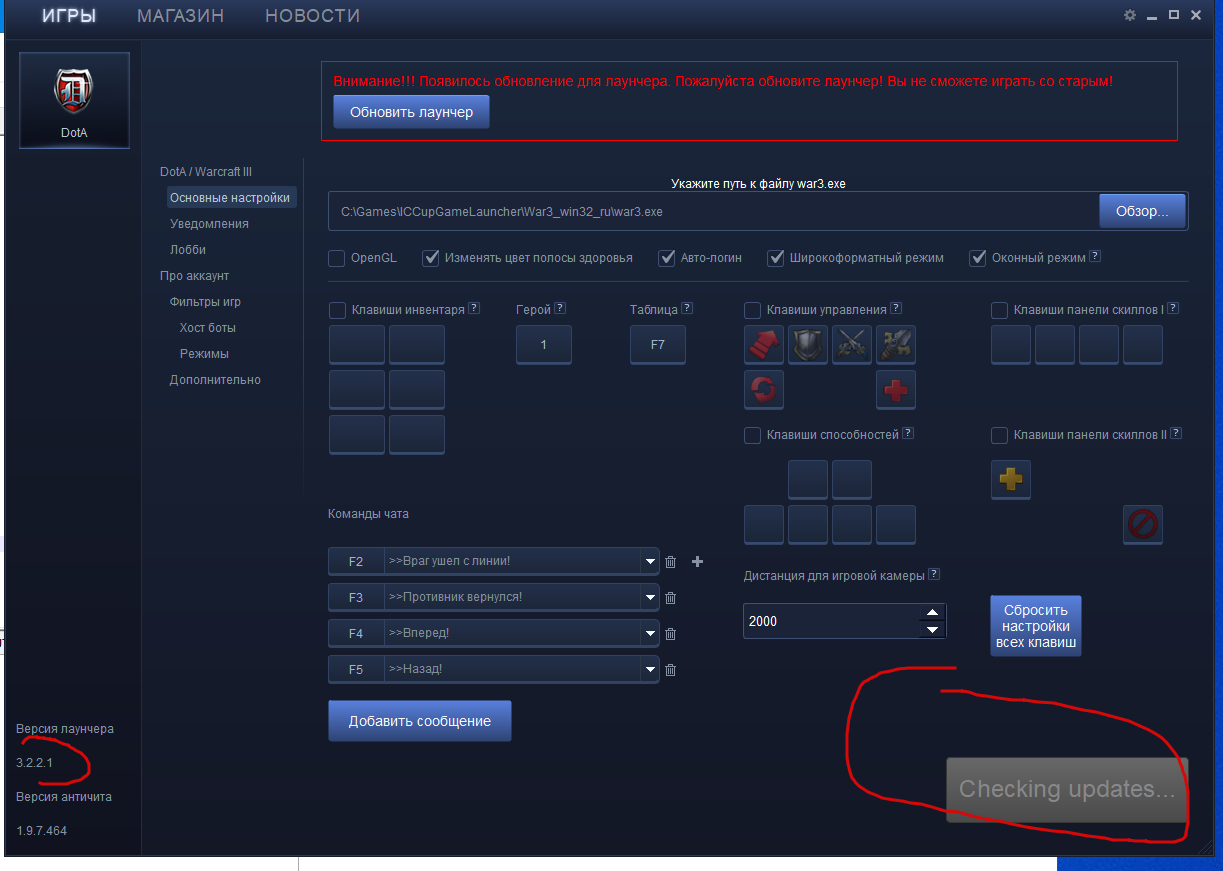Disable the Авто-логин checkbox
Viewport: 1223px width, 871px height.
[x=667, y=258]
